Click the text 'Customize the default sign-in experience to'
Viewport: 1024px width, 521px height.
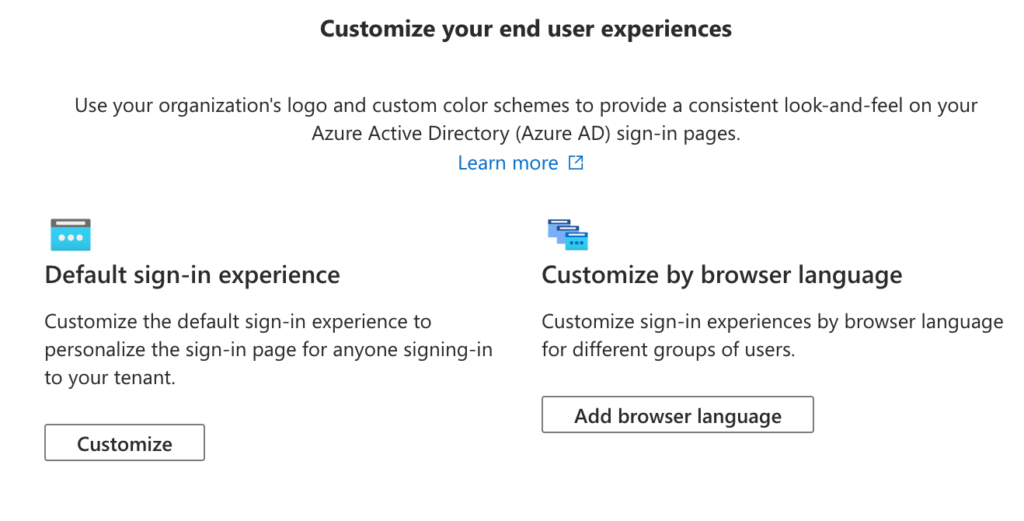[x=238, y=322]
